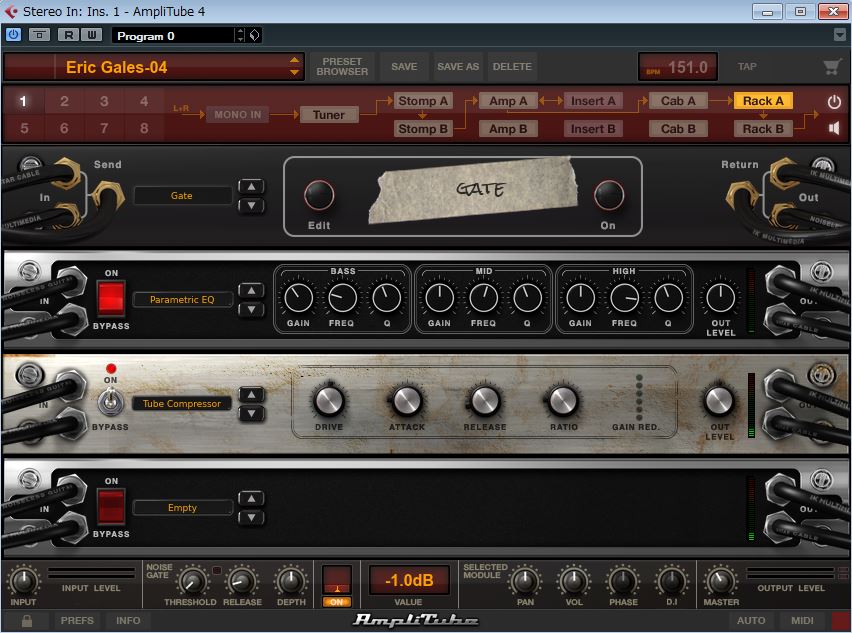Click the speaker mute icon
The width and height of the screenshot is (852, 633).
[x=834, y=128]
